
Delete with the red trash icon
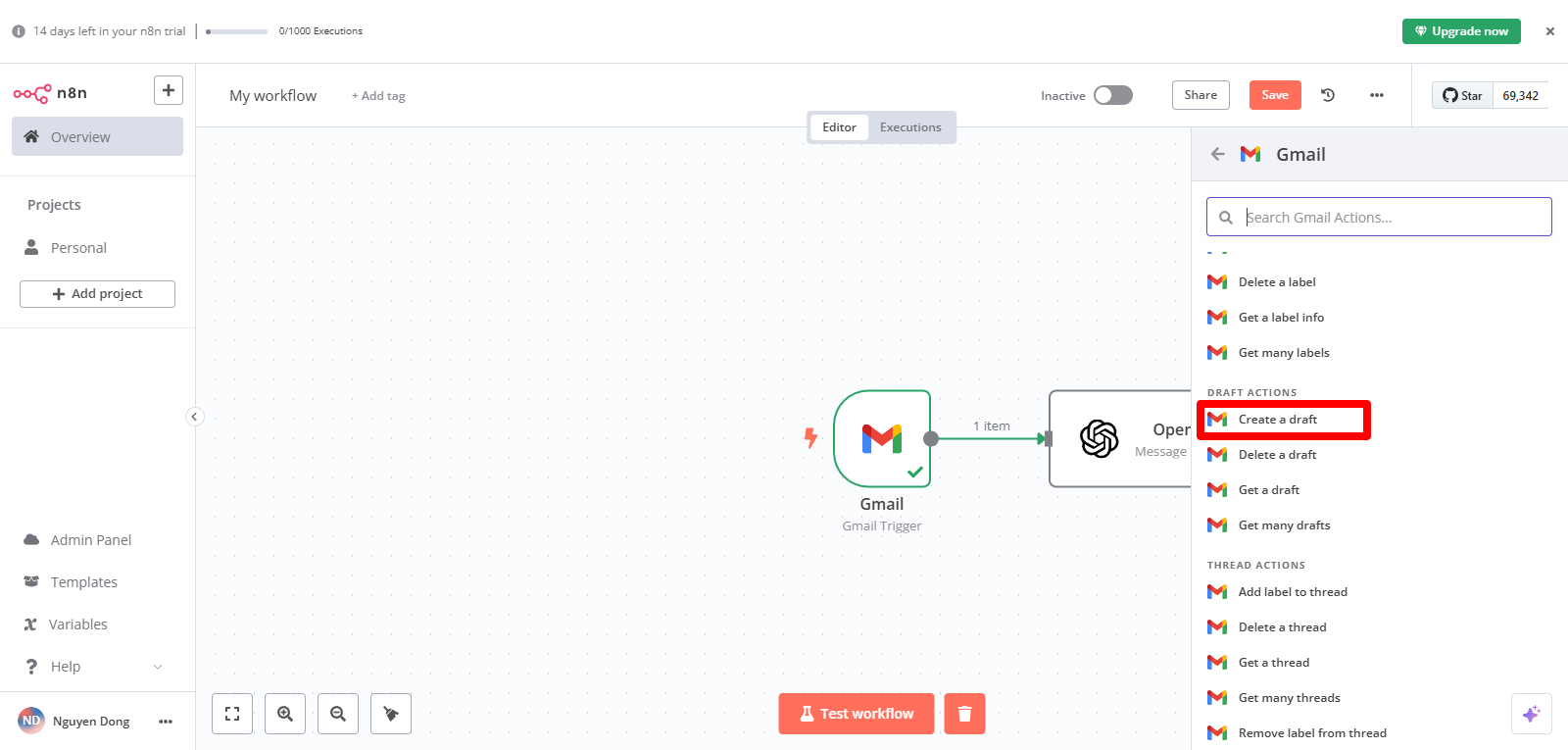tap(964, 714)
